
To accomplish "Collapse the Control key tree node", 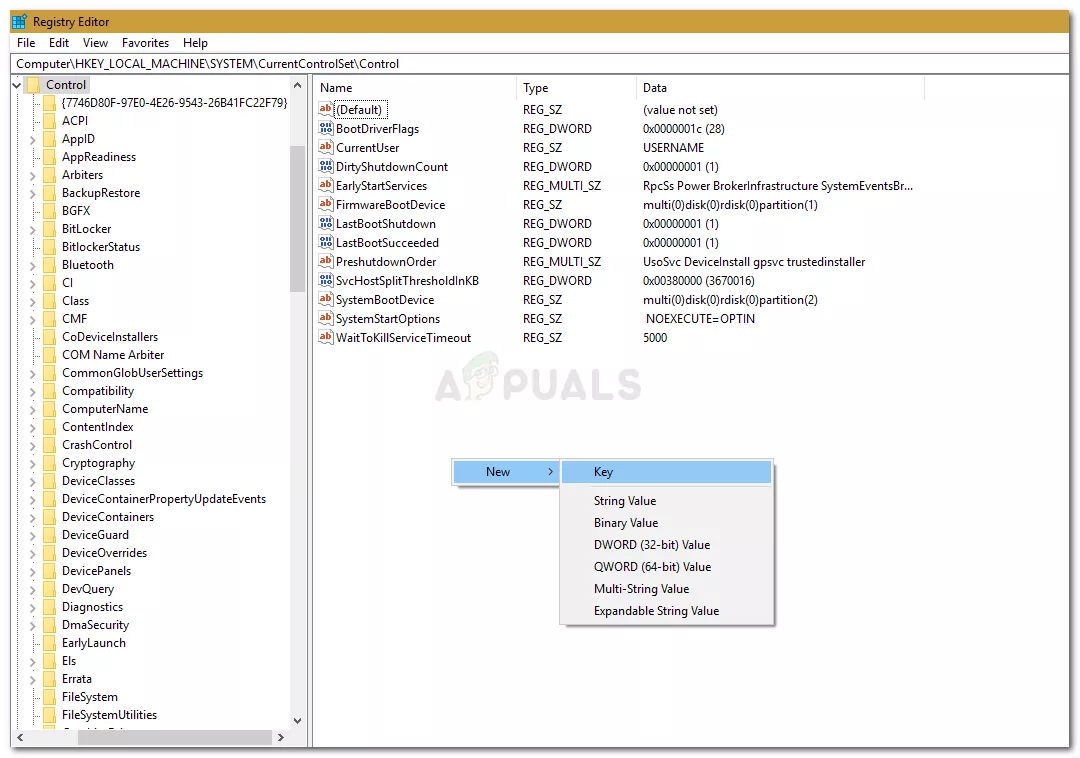I will [17, 85].
